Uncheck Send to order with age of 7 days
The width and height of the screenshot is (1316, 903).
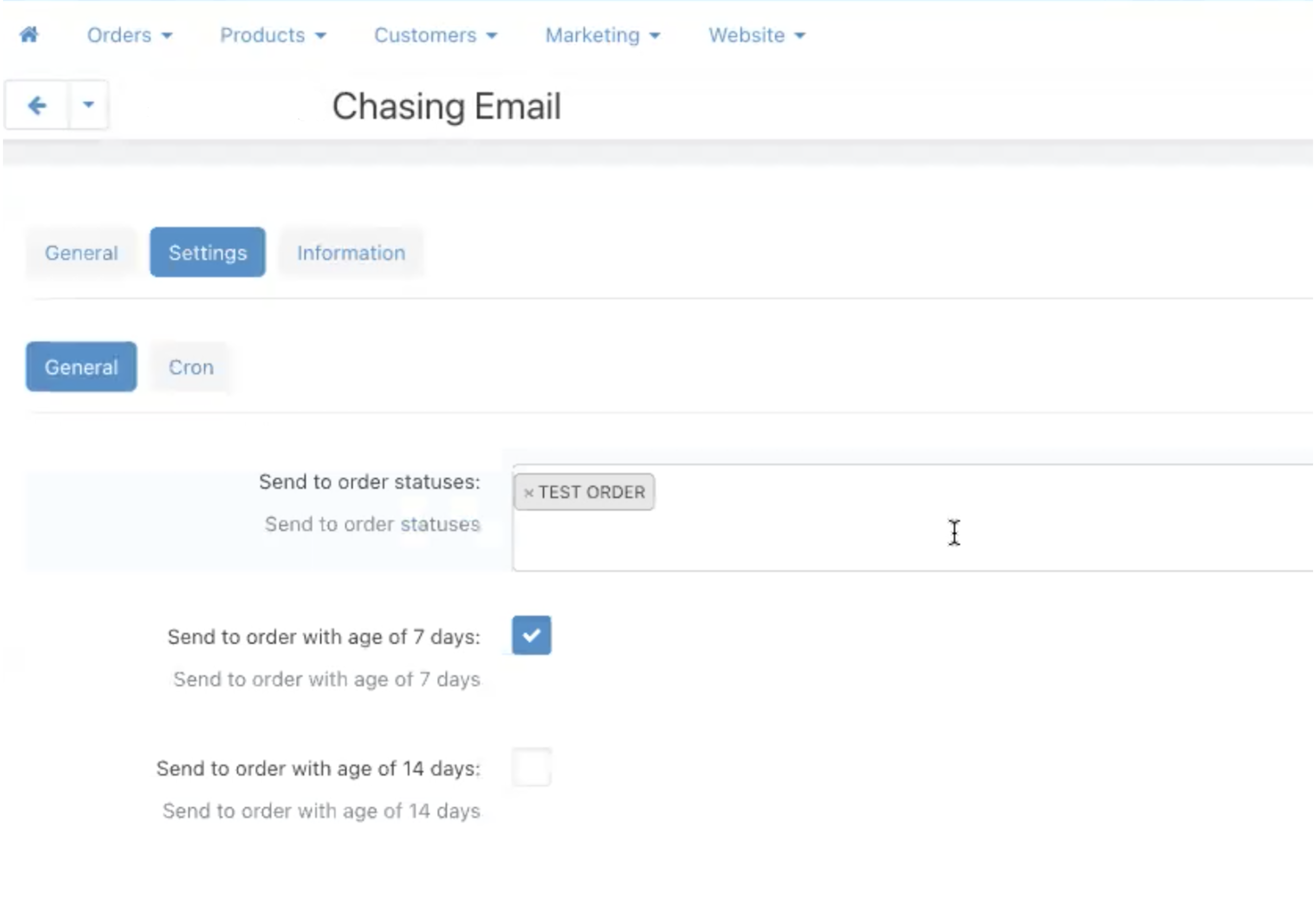532,636
